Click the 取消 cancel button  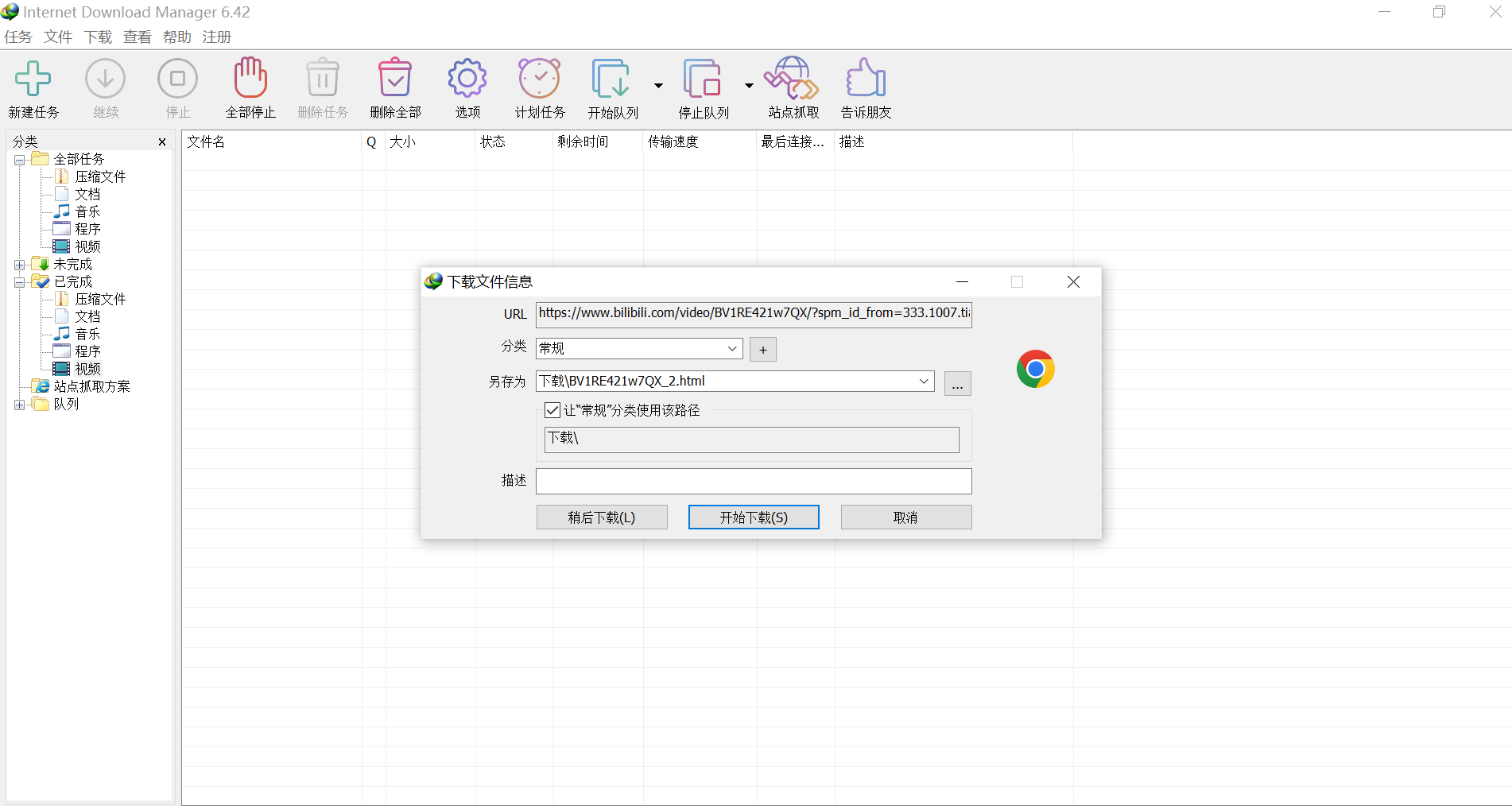pos(905,517)
